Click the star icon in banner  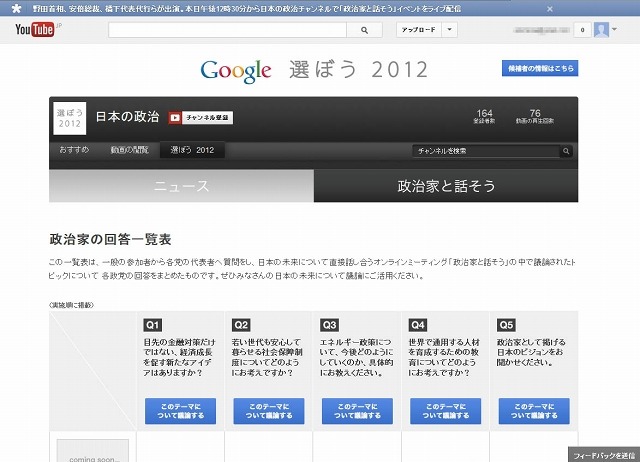16,8
